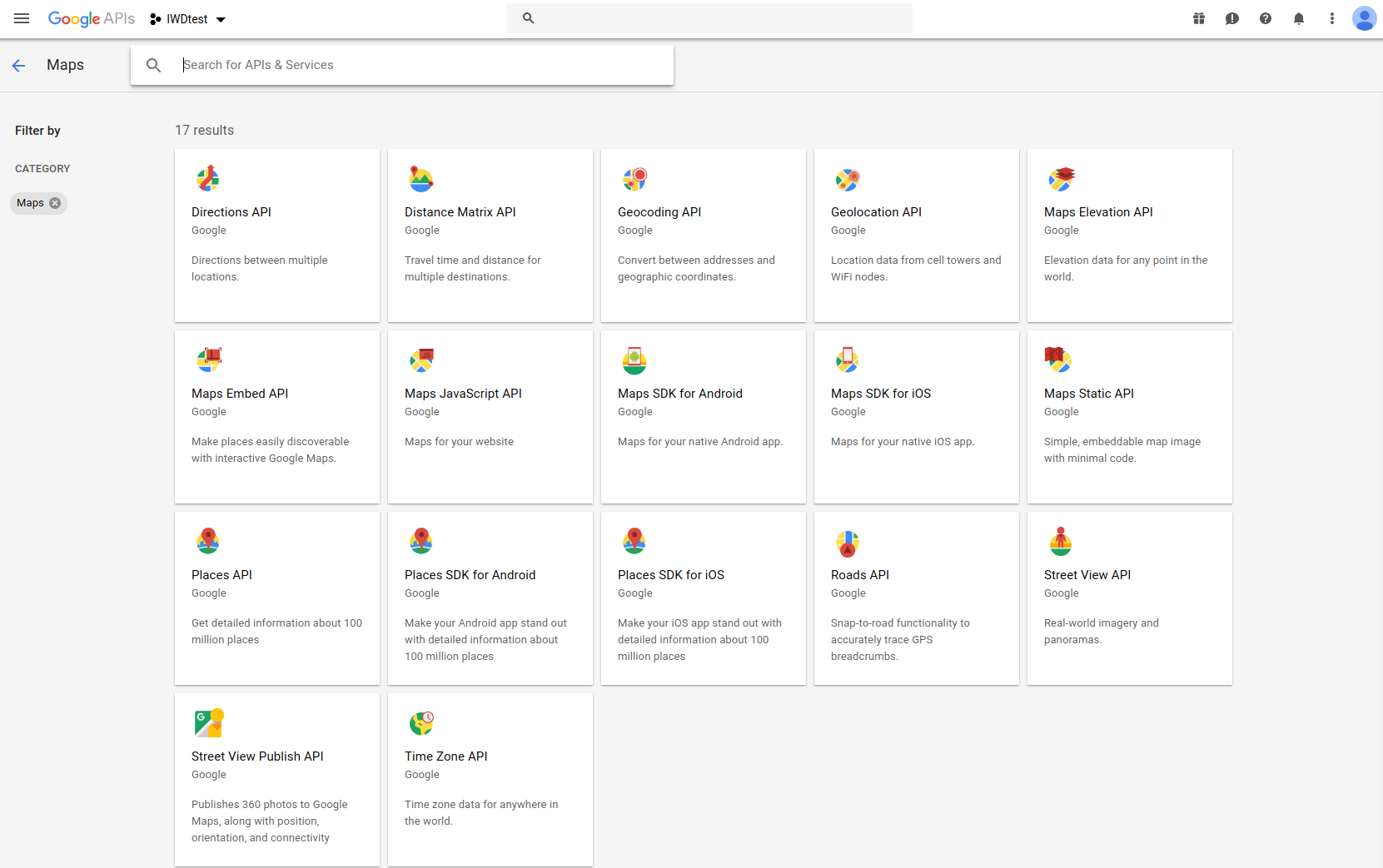The image size is (1383, 868).
Task: Click the Maps JavaScript API icon
Action: [421, 360]
